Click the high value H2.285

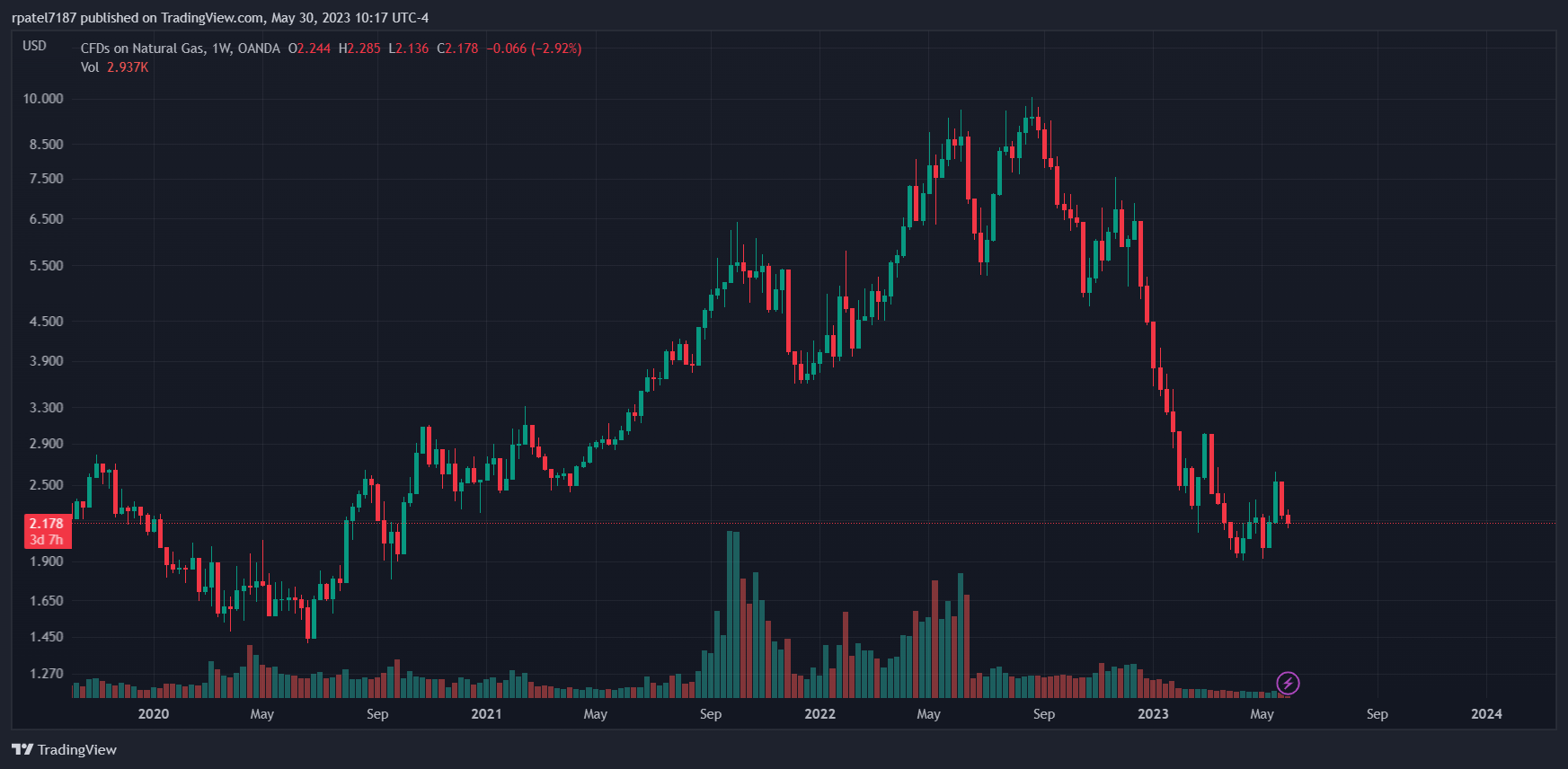pos(359,49)
